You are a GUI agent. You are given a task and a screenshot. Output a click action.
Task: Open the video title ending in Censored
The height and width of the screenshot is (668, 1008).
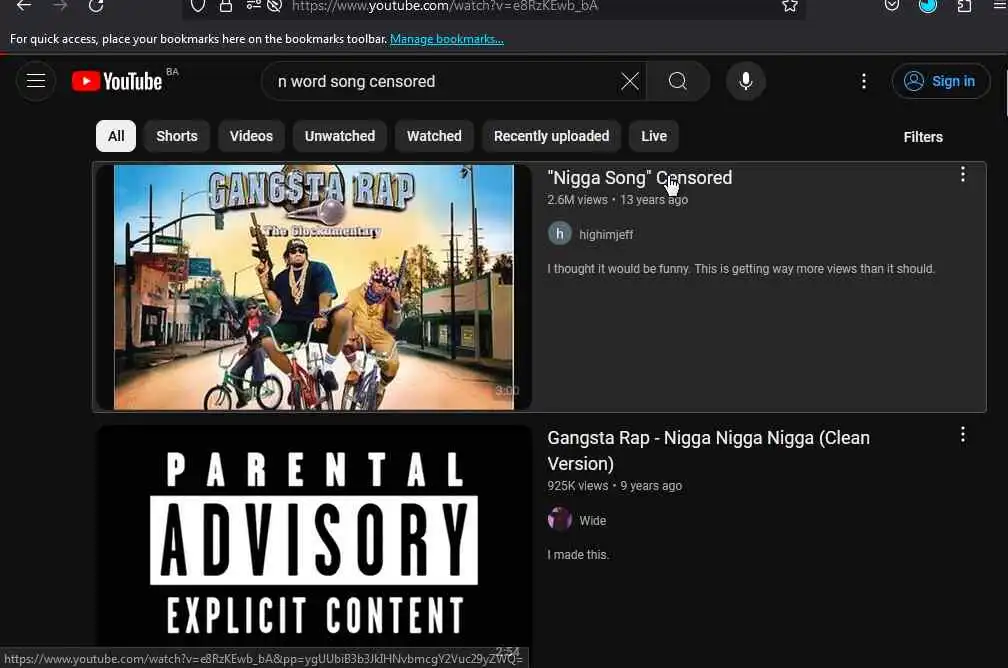(640, 178)
